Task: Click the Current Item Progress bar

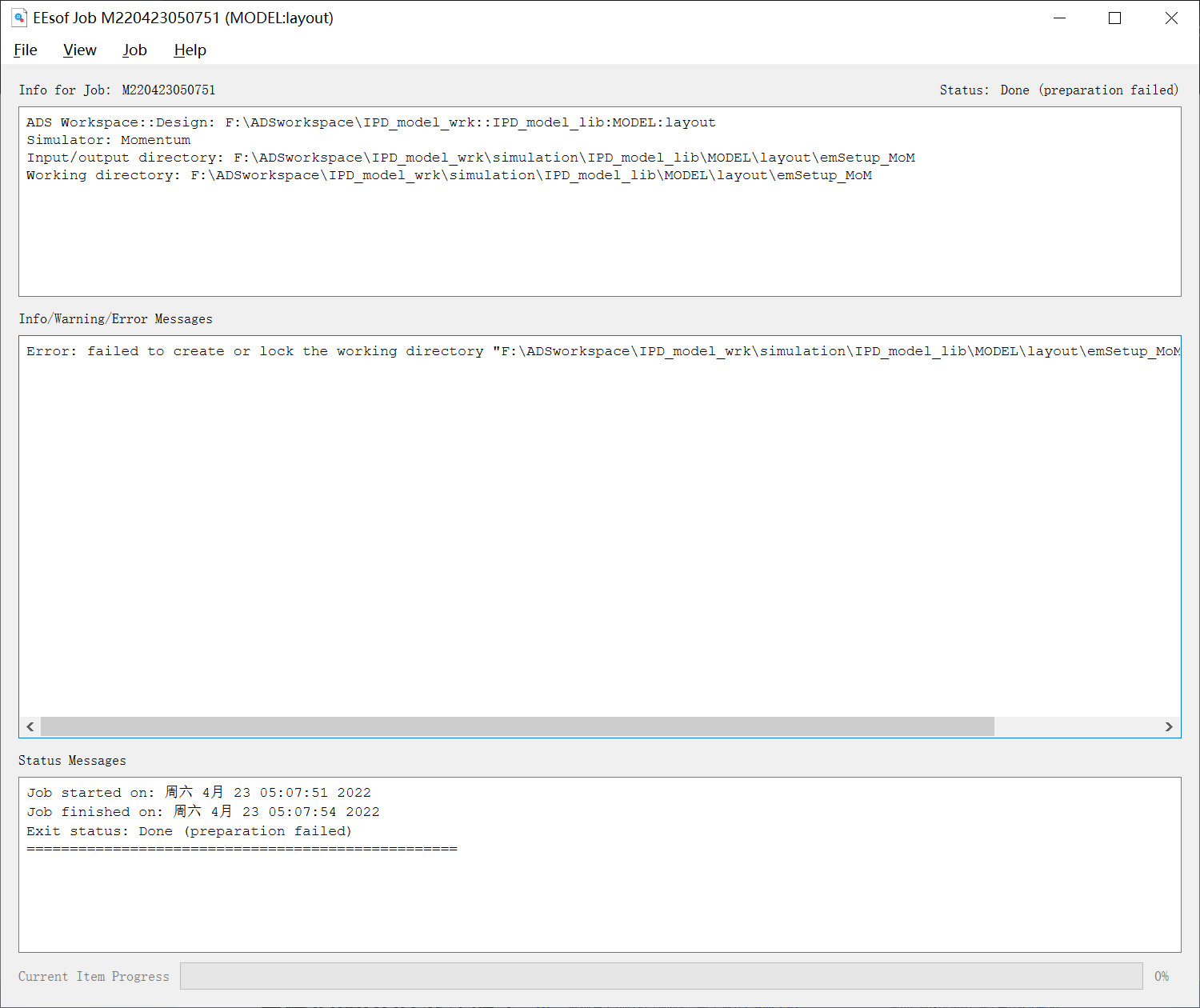Action: coord(662,976)
